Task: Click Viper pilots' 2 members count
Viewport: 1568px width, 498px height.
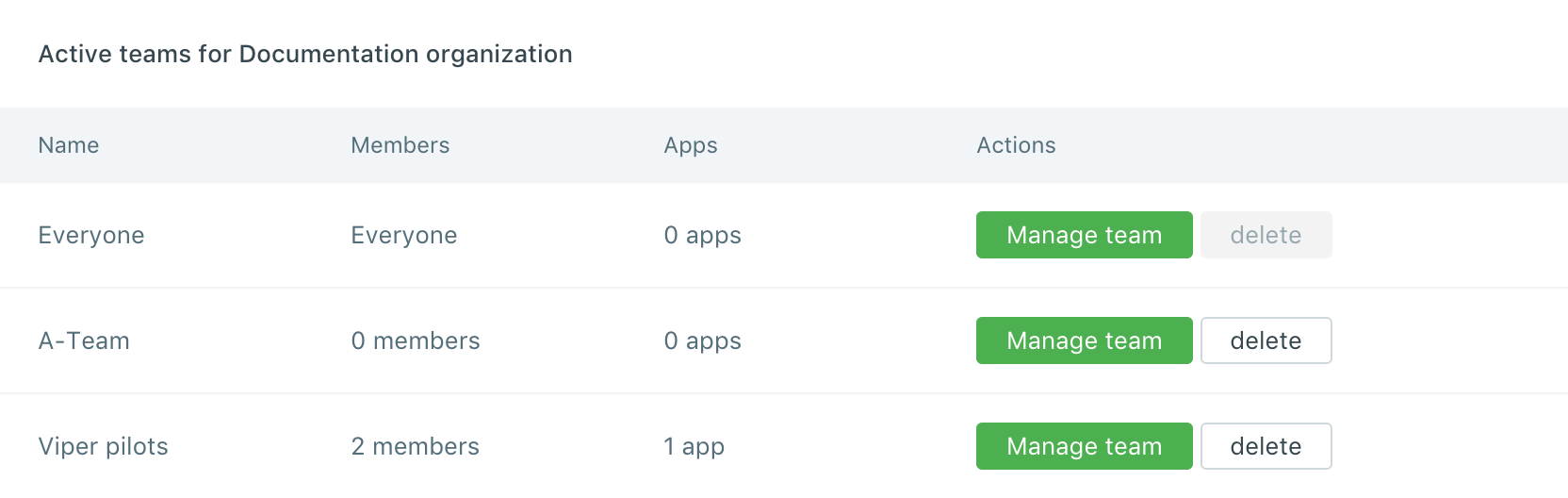Action: (416, 446)
